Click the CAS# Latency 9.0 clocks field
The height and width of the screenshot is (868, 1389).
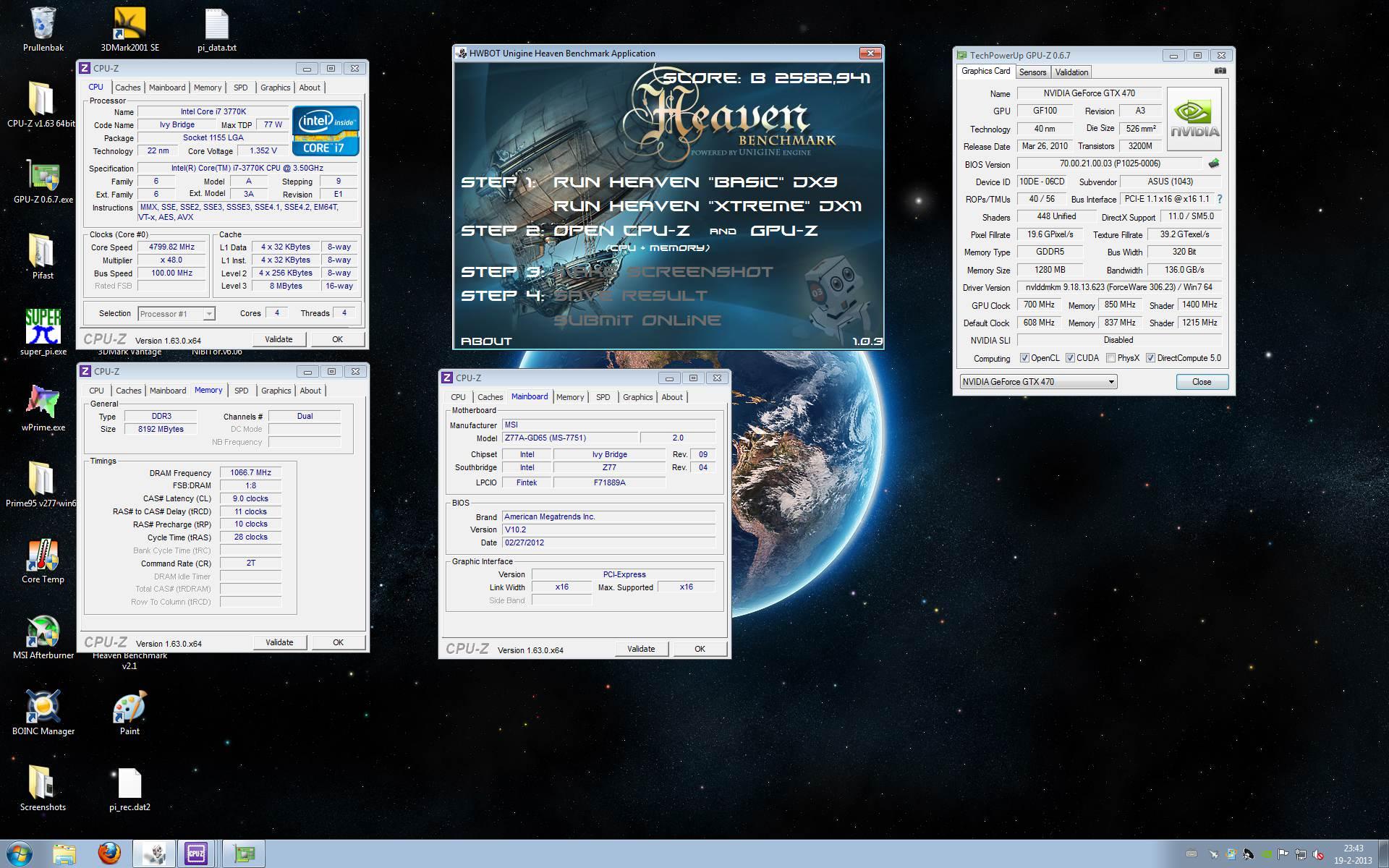coord(250,499)
